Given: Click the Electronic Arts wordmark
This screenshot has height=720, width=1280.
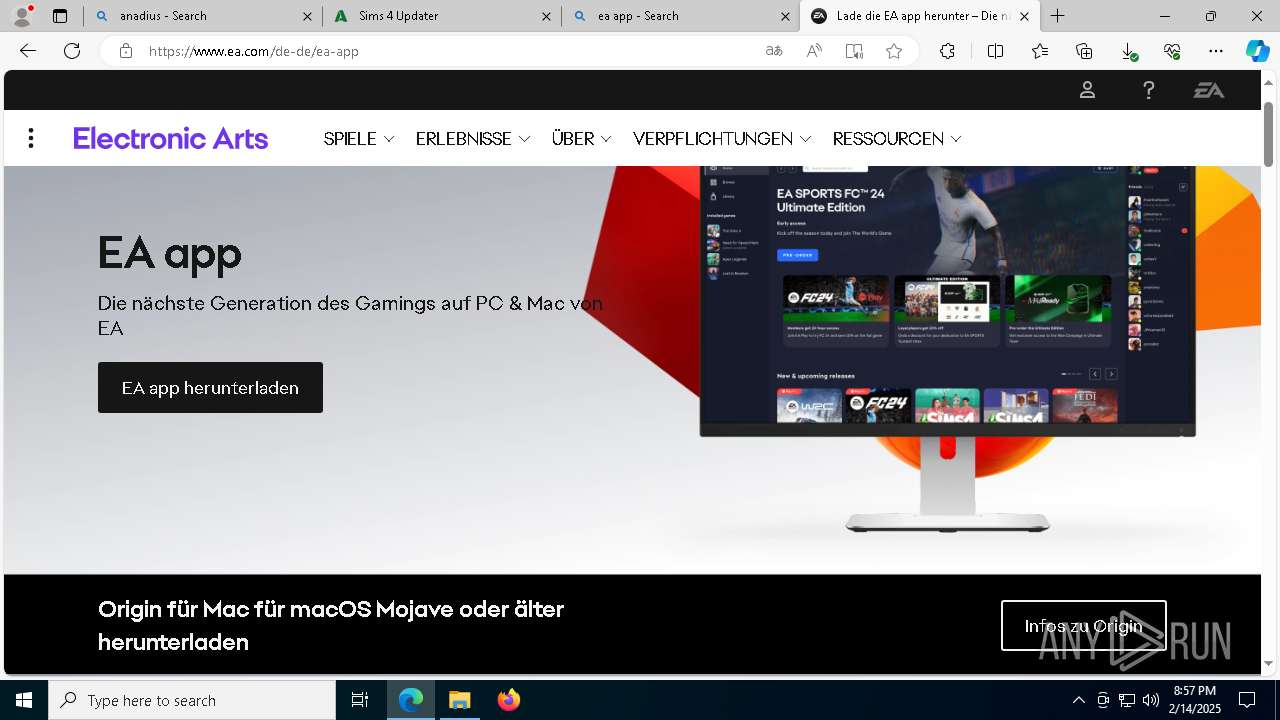Looking at the screenshot, I should 170,138.
